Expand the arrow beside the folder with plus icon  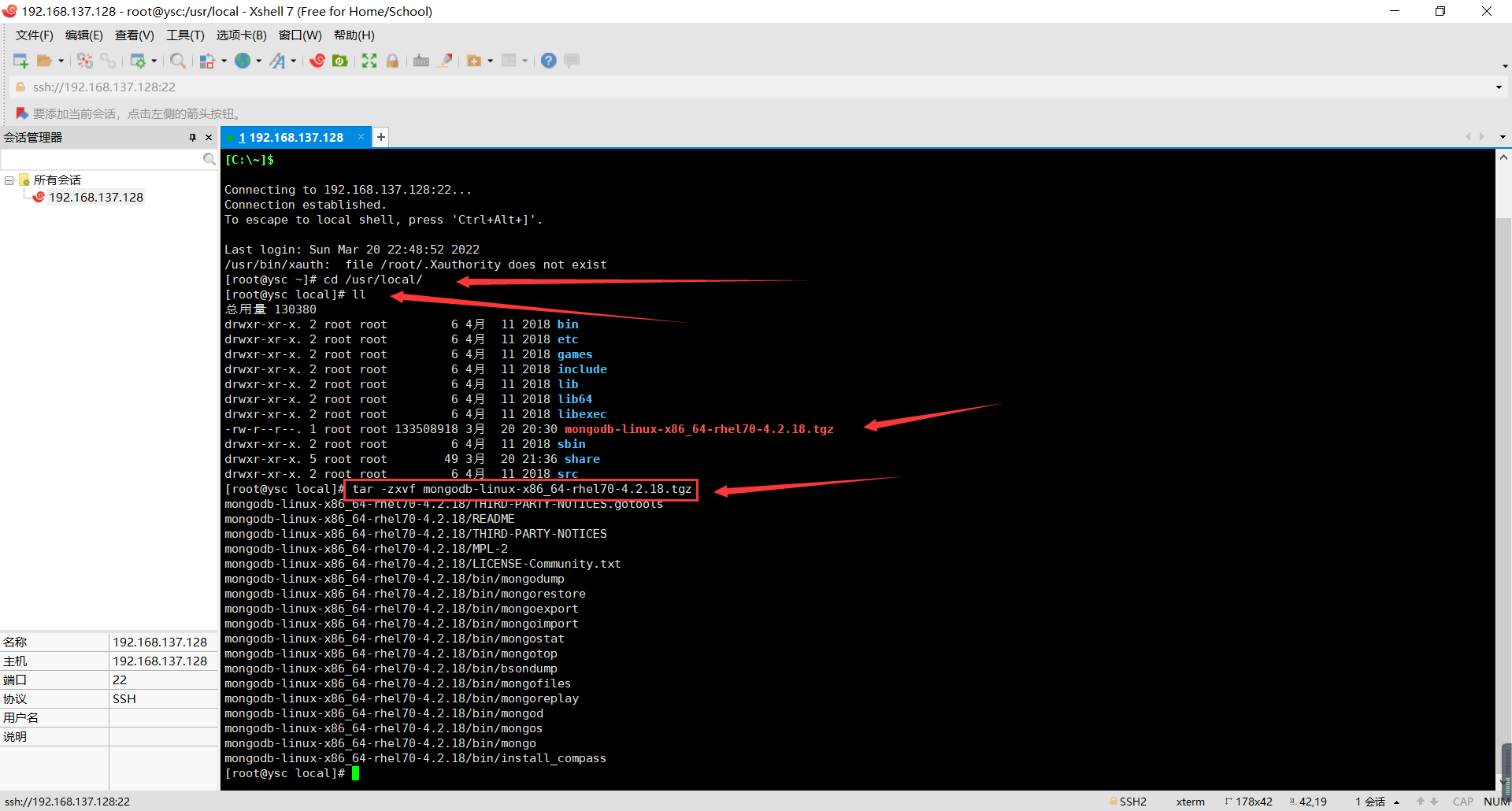(490, 61)
